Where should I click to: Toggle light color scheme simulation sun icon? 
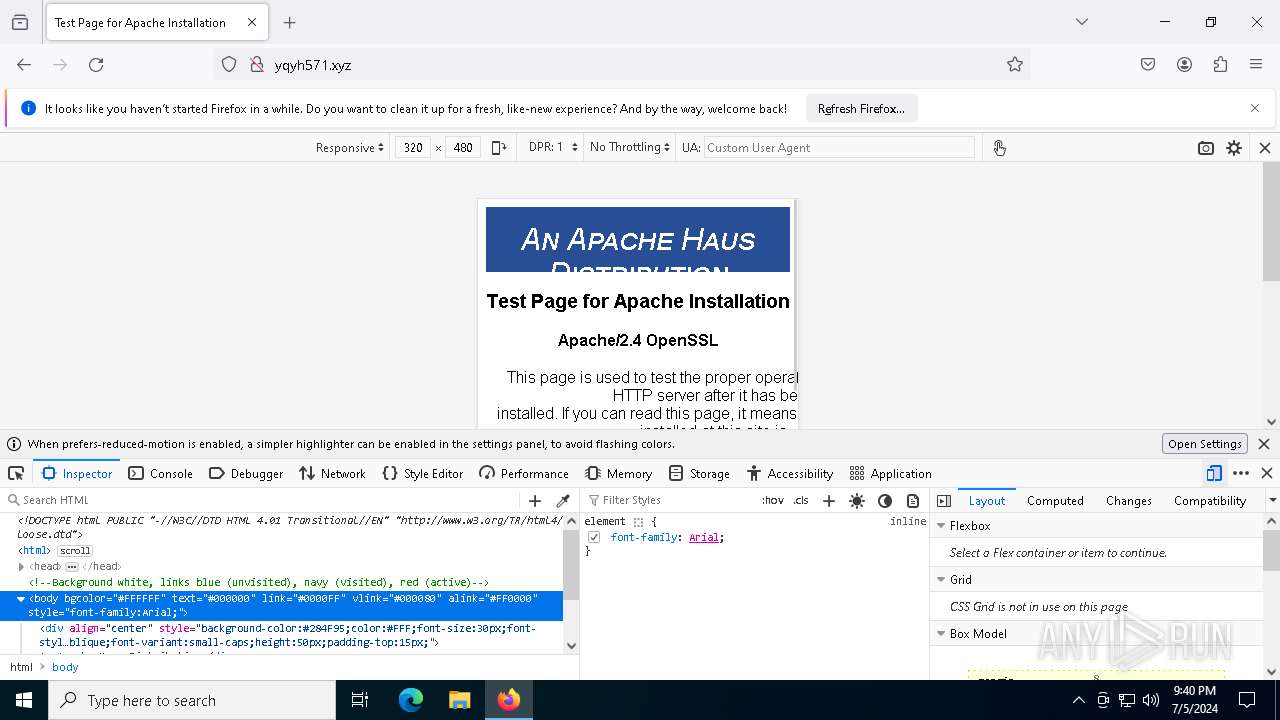click(857, 500)
